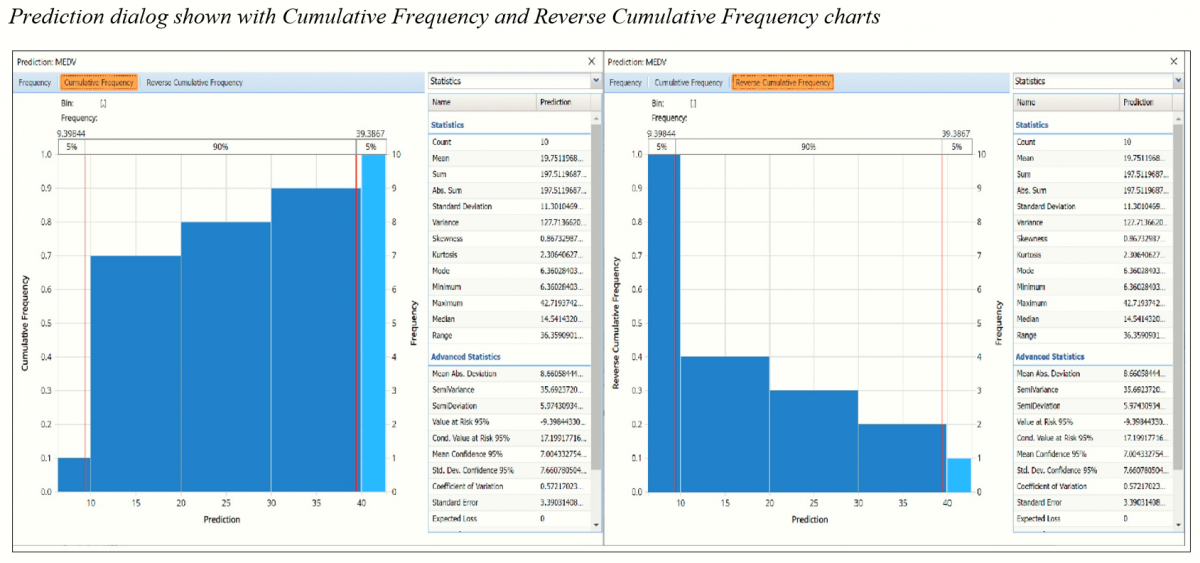Click right chart's lower red percentile line at 9.39844
1200x563 pixels.
[x=676, y=320]
